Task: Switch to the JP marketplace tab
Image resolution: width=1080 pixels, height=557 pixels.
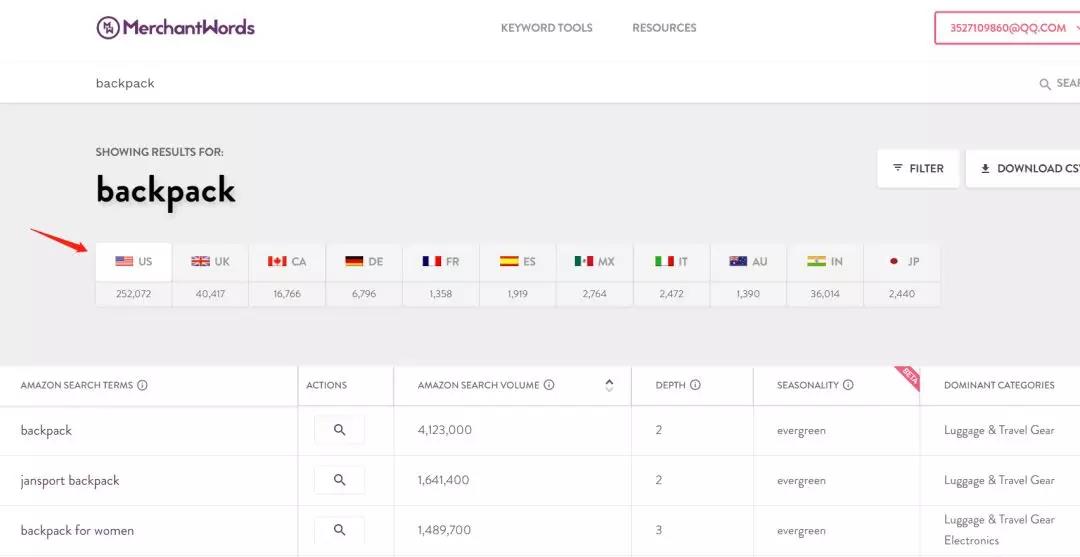Action: [x=902, y=262]
